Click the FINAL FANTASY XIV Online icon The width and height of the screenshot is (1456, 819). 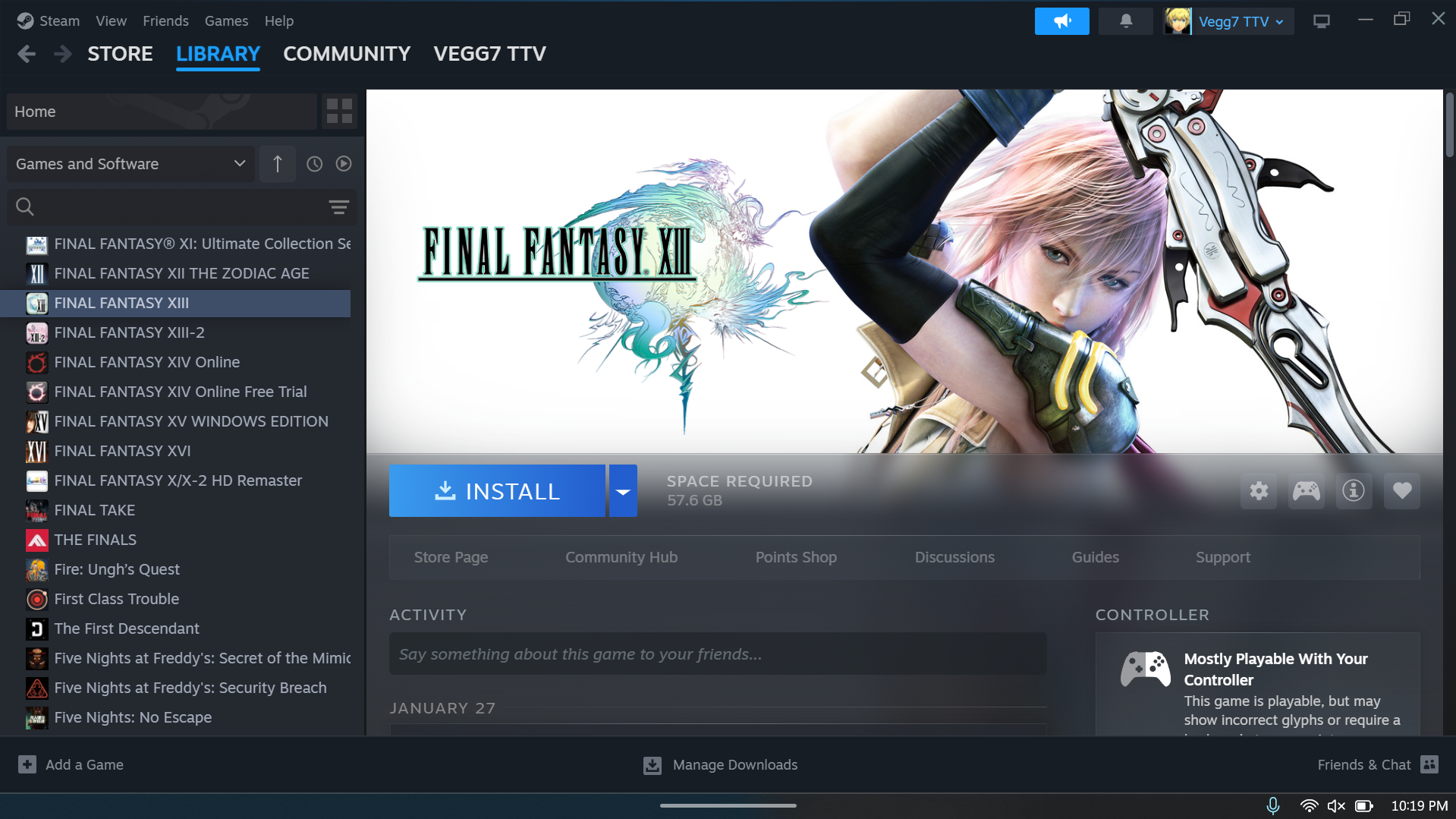coord(36,363)
